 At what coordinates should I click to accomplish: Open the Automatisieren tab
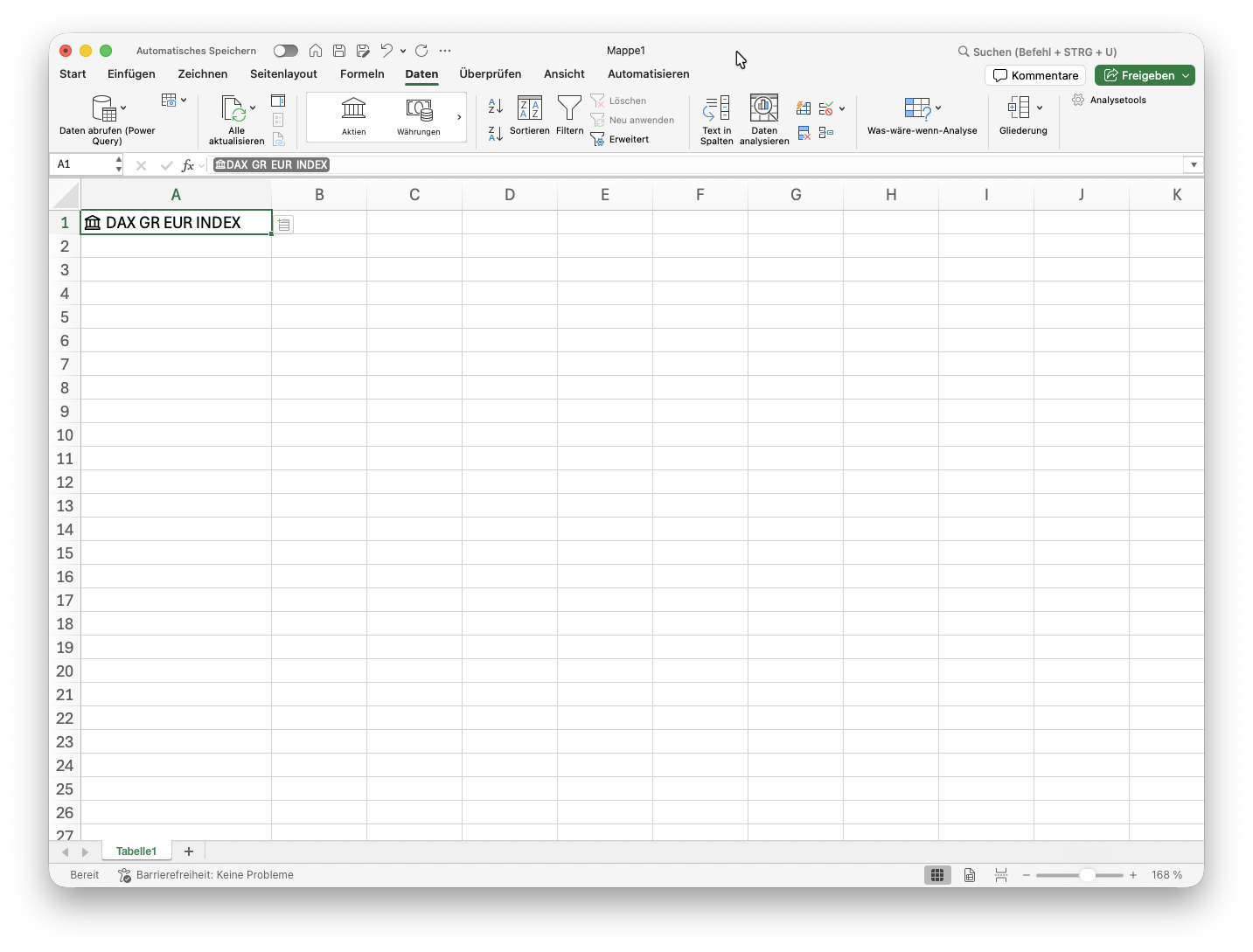pyautogui.click(x=649, y=74)
